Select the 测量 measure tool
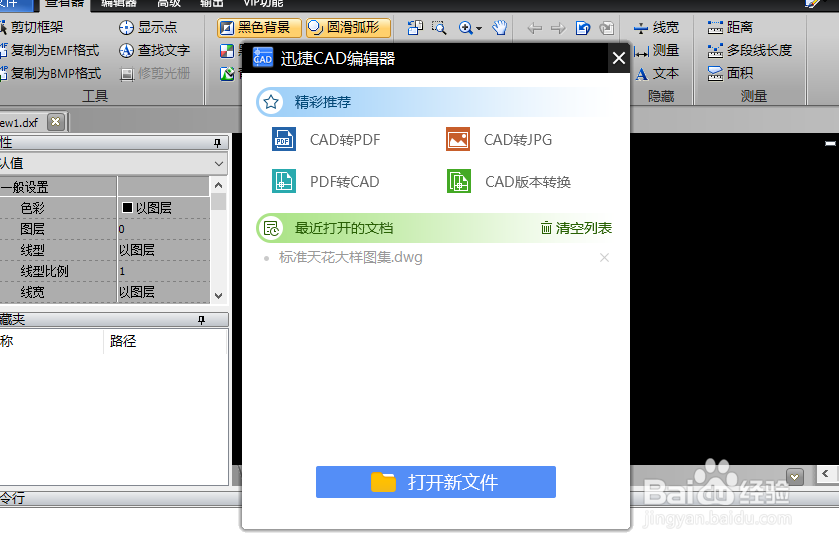The height and width of the screenshot is (547, 839). tap(656, 50)
